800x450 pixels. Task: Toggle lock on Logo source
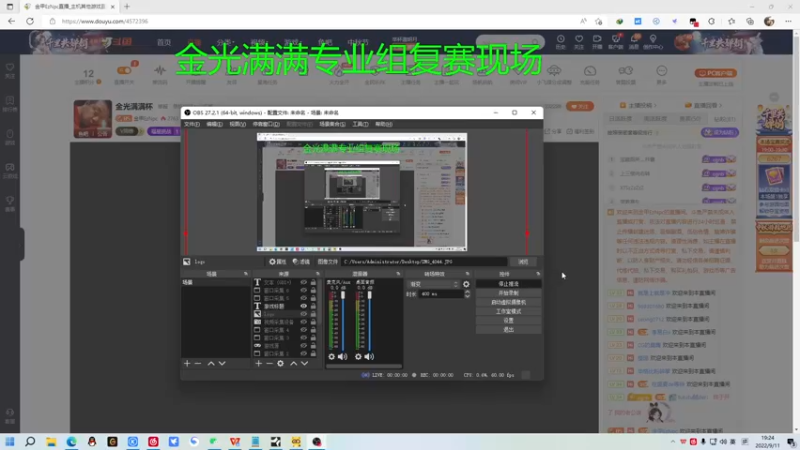click(313, 314)
